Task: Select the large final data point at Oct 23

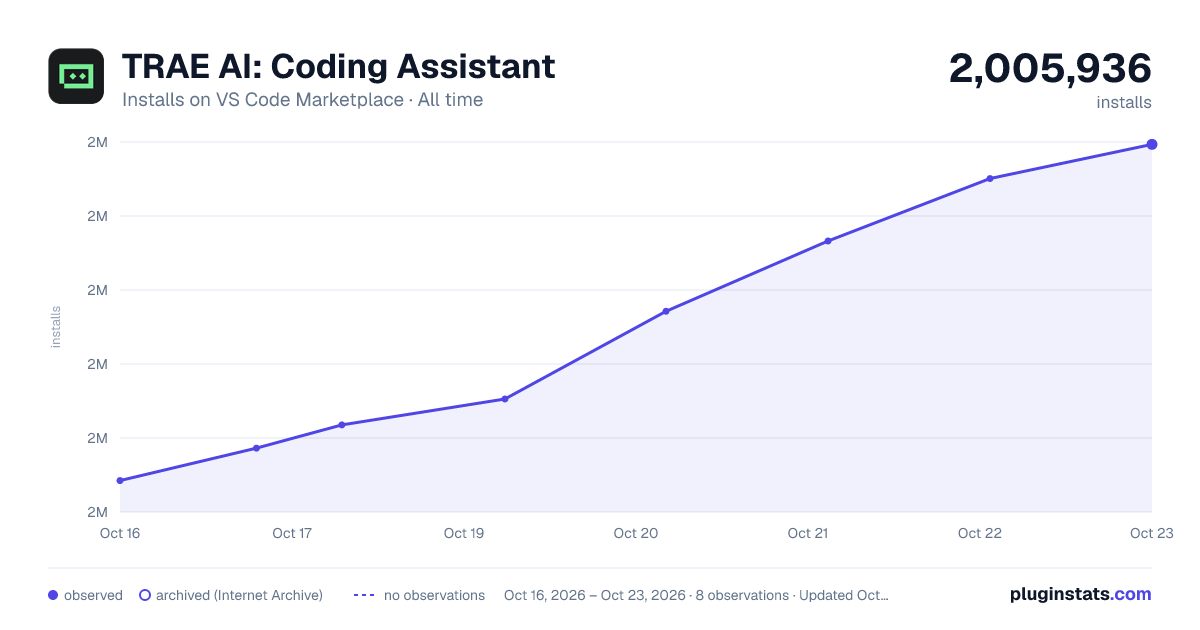Action: 1152,145
